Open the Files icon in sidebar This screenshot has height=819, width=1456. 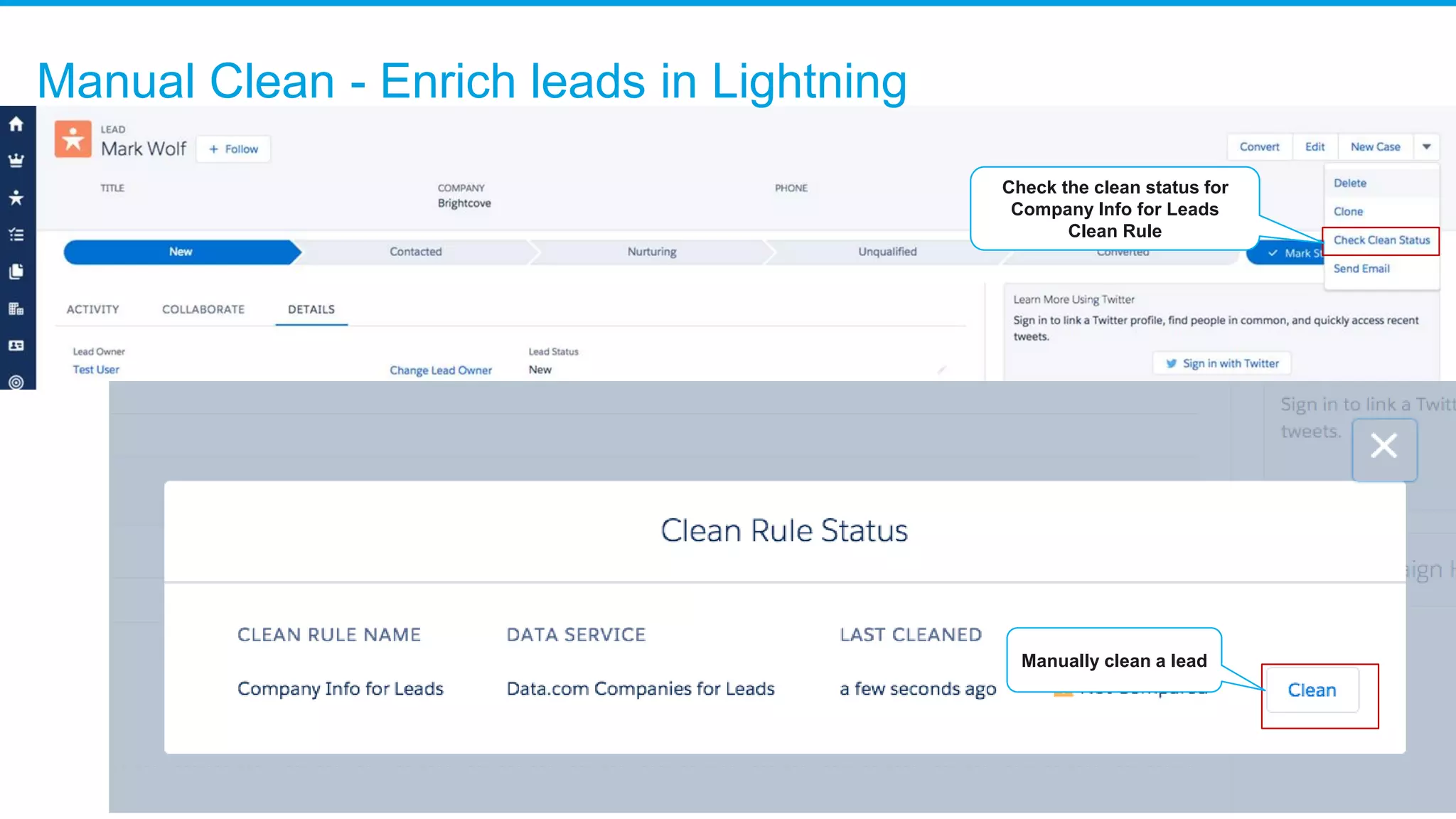(16, 272)
